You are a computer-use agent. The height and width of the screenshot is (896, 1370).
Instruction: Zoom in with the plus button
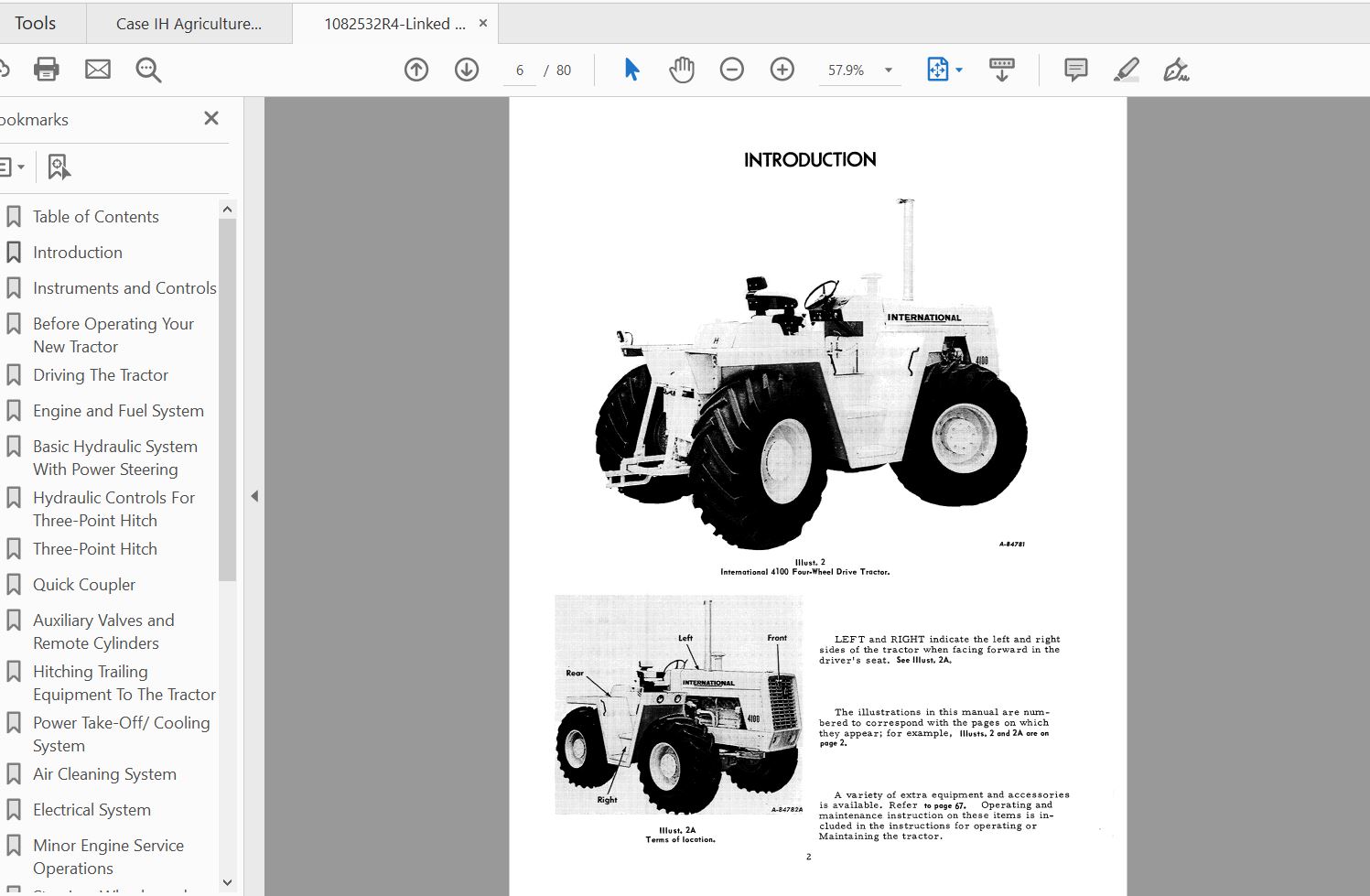click(782, 70)
